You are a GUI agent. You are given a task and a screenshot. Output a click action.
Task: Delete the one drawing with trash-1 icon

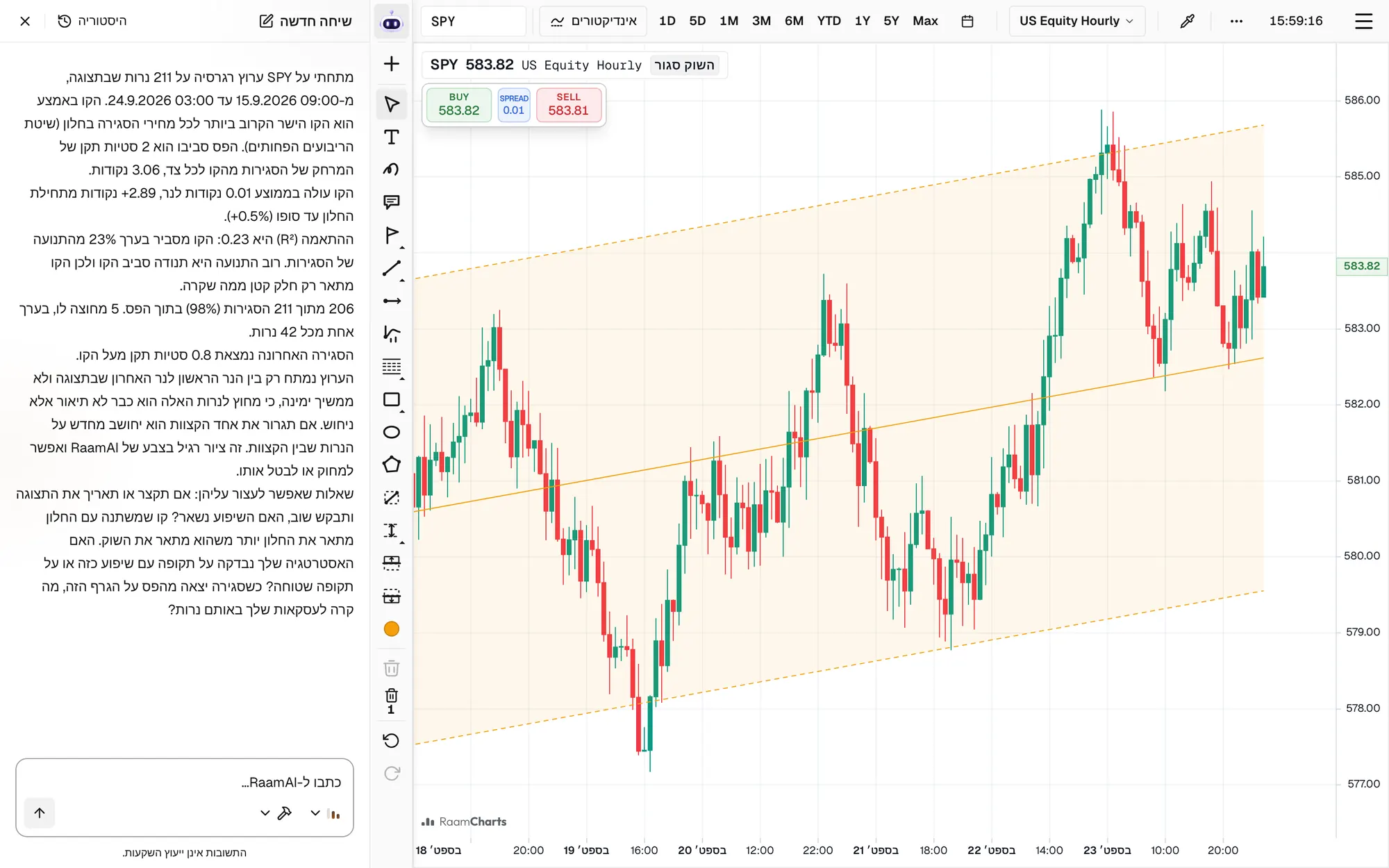pos(392,700)
